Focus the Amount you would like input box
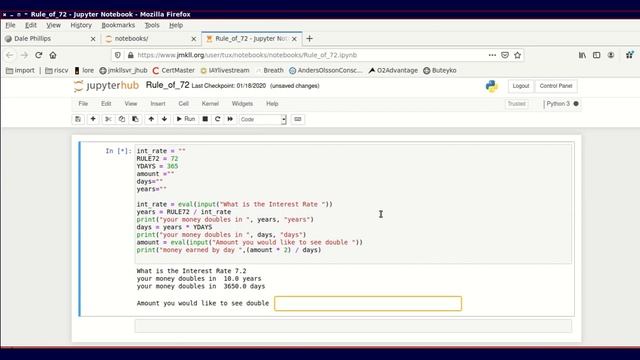 click(x=368, y=303)
